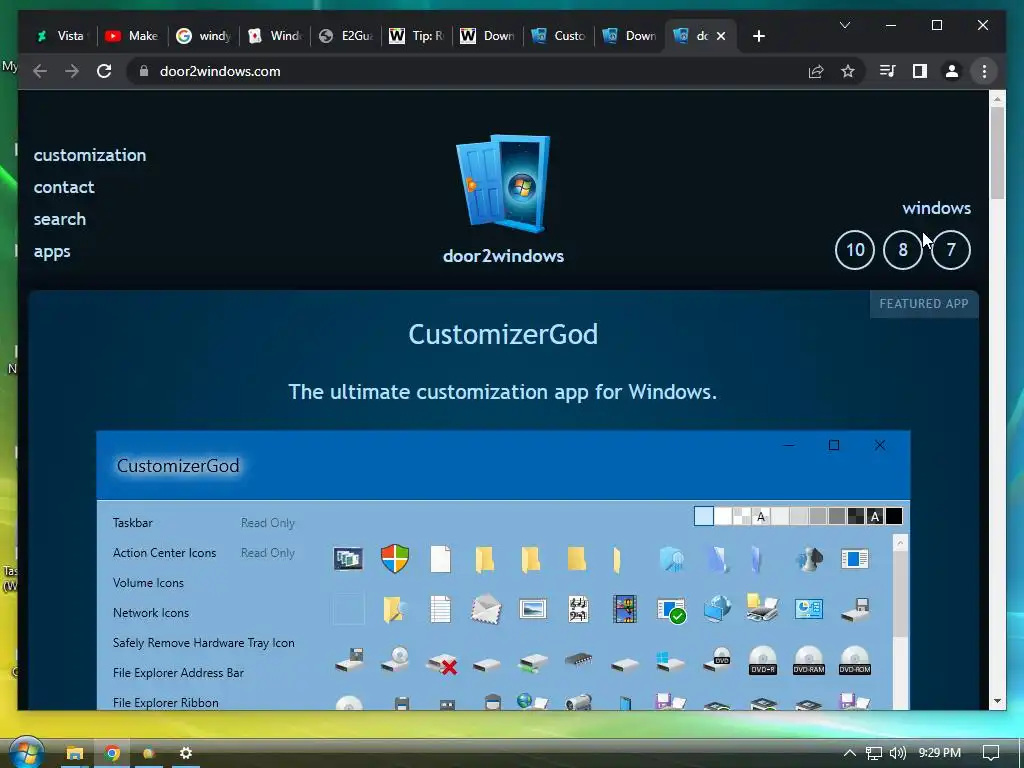Viewport: 1024px width, 768px height.
Task: Open the media controls icon in Chrome toolbar
Action: tap(888, 71)
